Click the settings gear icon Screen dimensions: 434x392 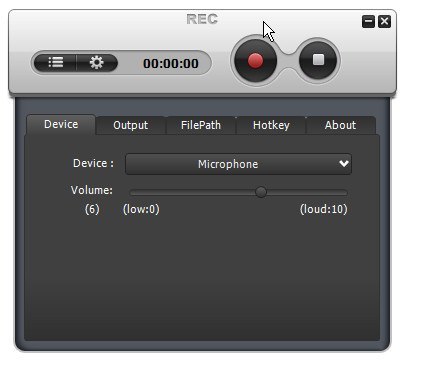[x=97, y=63]
